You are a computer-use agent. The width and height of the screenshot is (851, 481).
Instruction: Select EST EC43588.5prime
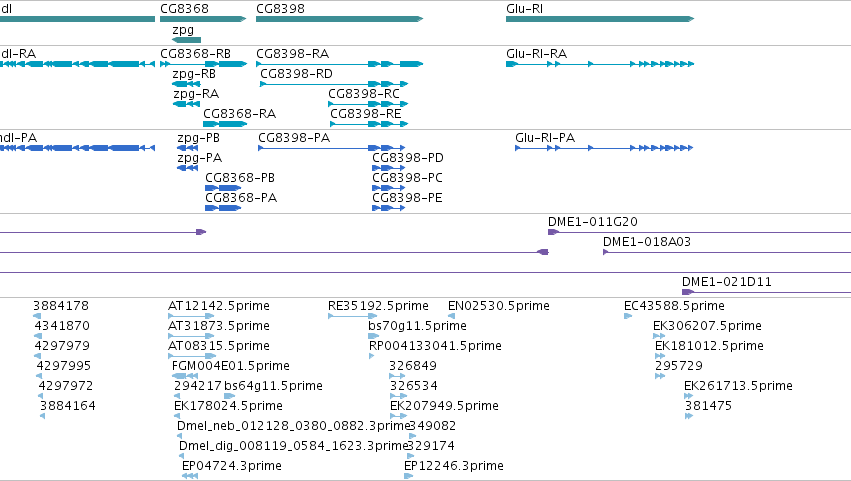(x=674, y=306)
